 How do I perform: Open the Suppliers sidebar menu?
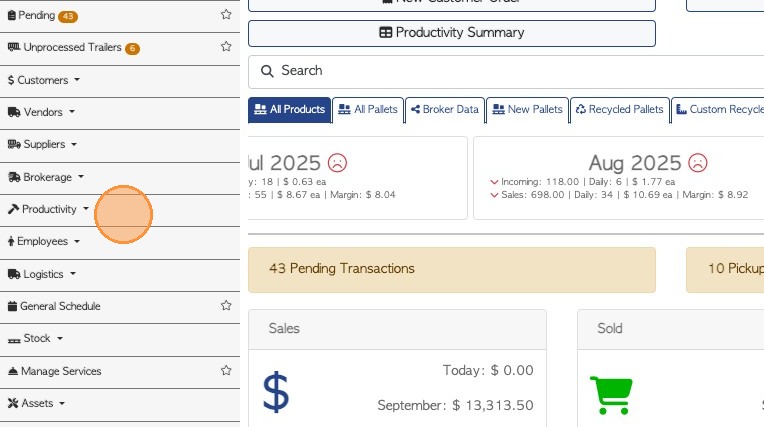point(43,145)
